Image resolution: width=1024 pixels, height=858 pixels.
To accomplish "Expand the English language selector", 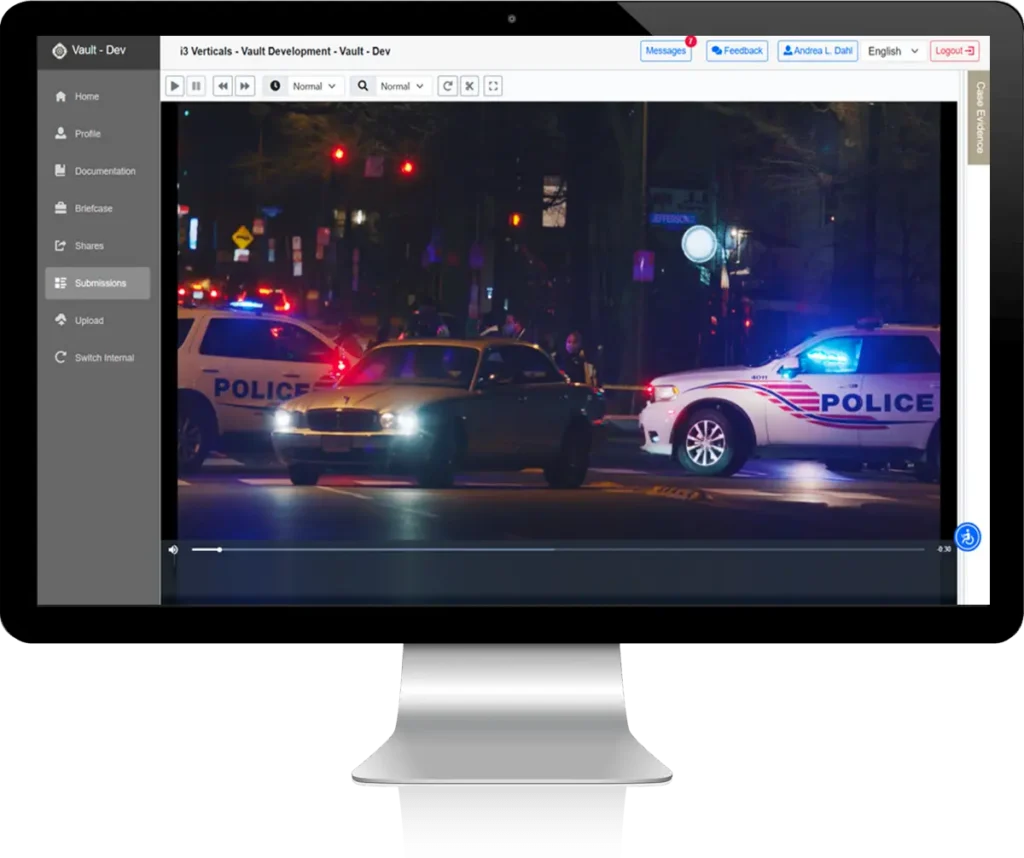I will 893,51.
